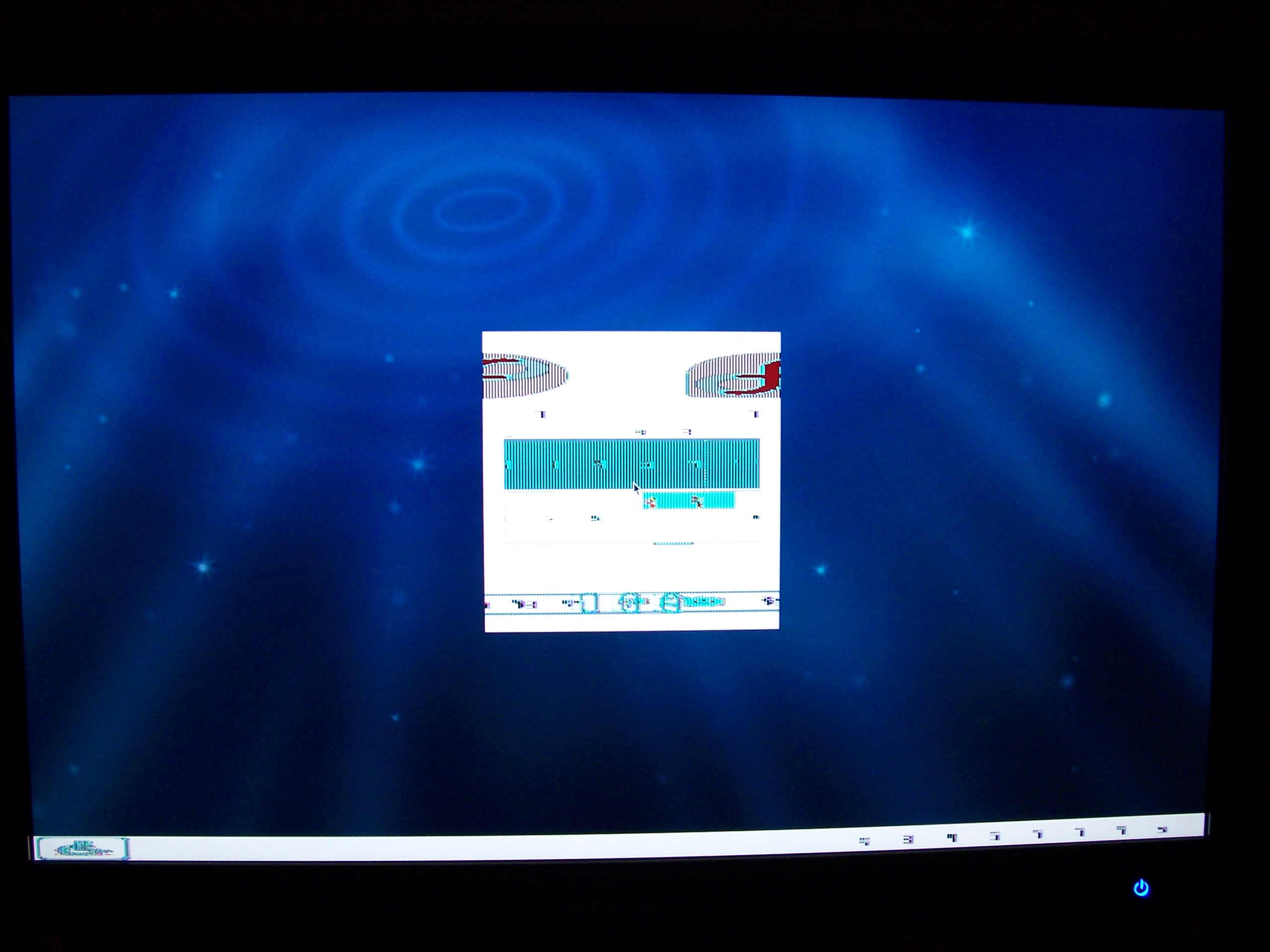This screenshot has width=1270, height=952.
Task: Click the fourth tray icon from left
Action: [995, 835]
